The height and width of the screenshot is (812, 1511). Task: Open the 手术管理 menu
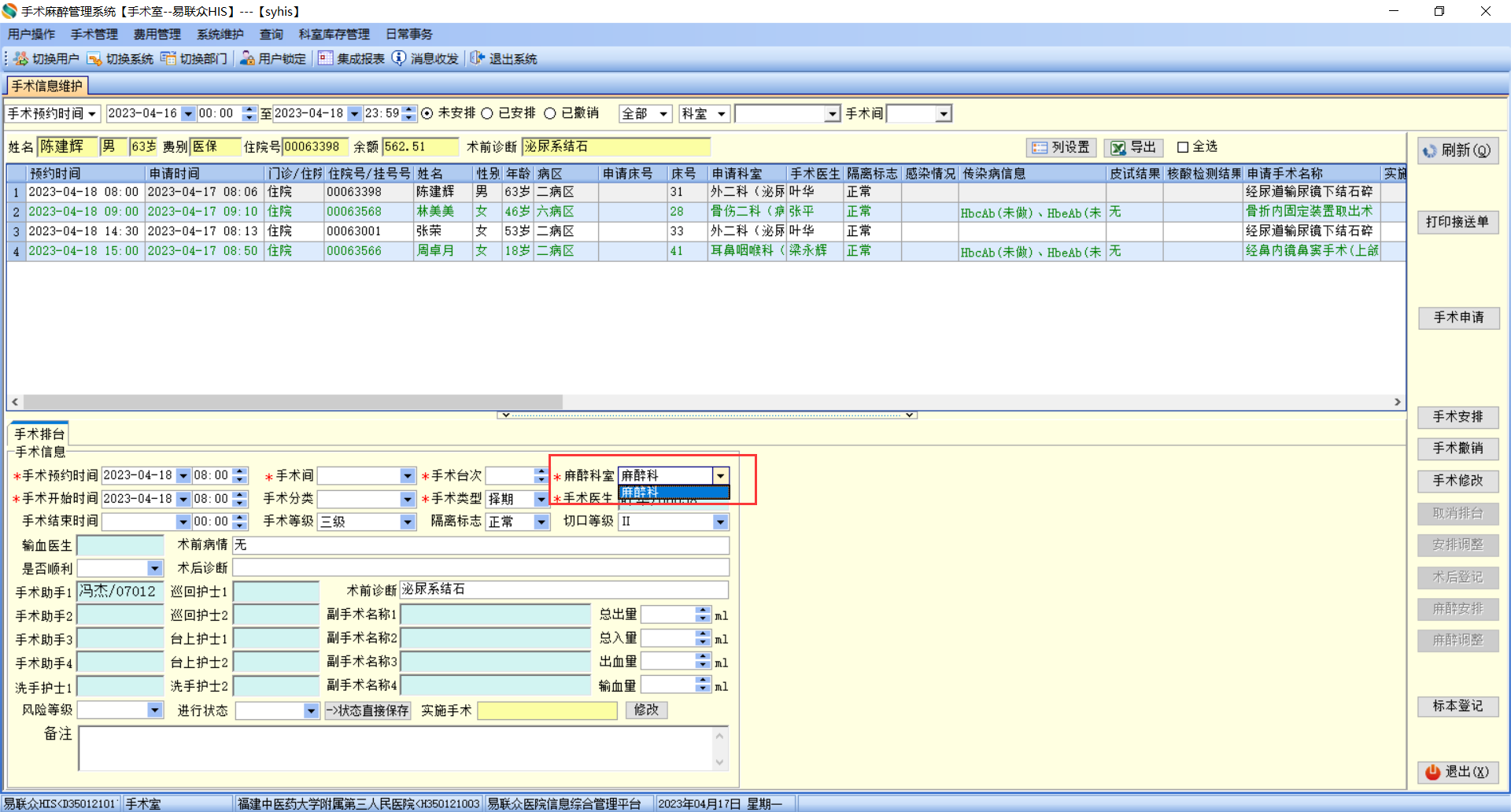tap(94, 34)
